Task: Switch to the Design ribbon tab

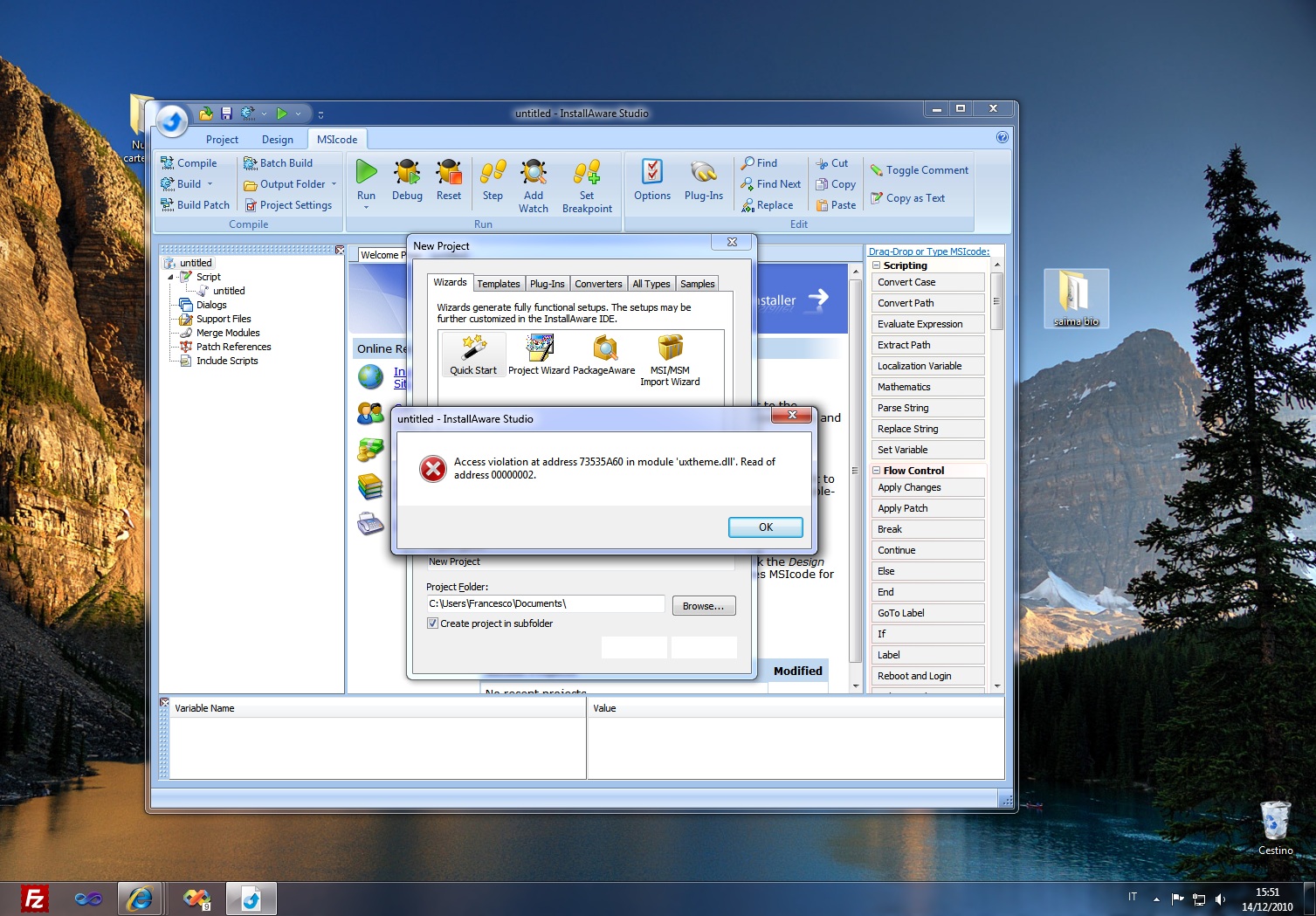Action: click(278, 140)
